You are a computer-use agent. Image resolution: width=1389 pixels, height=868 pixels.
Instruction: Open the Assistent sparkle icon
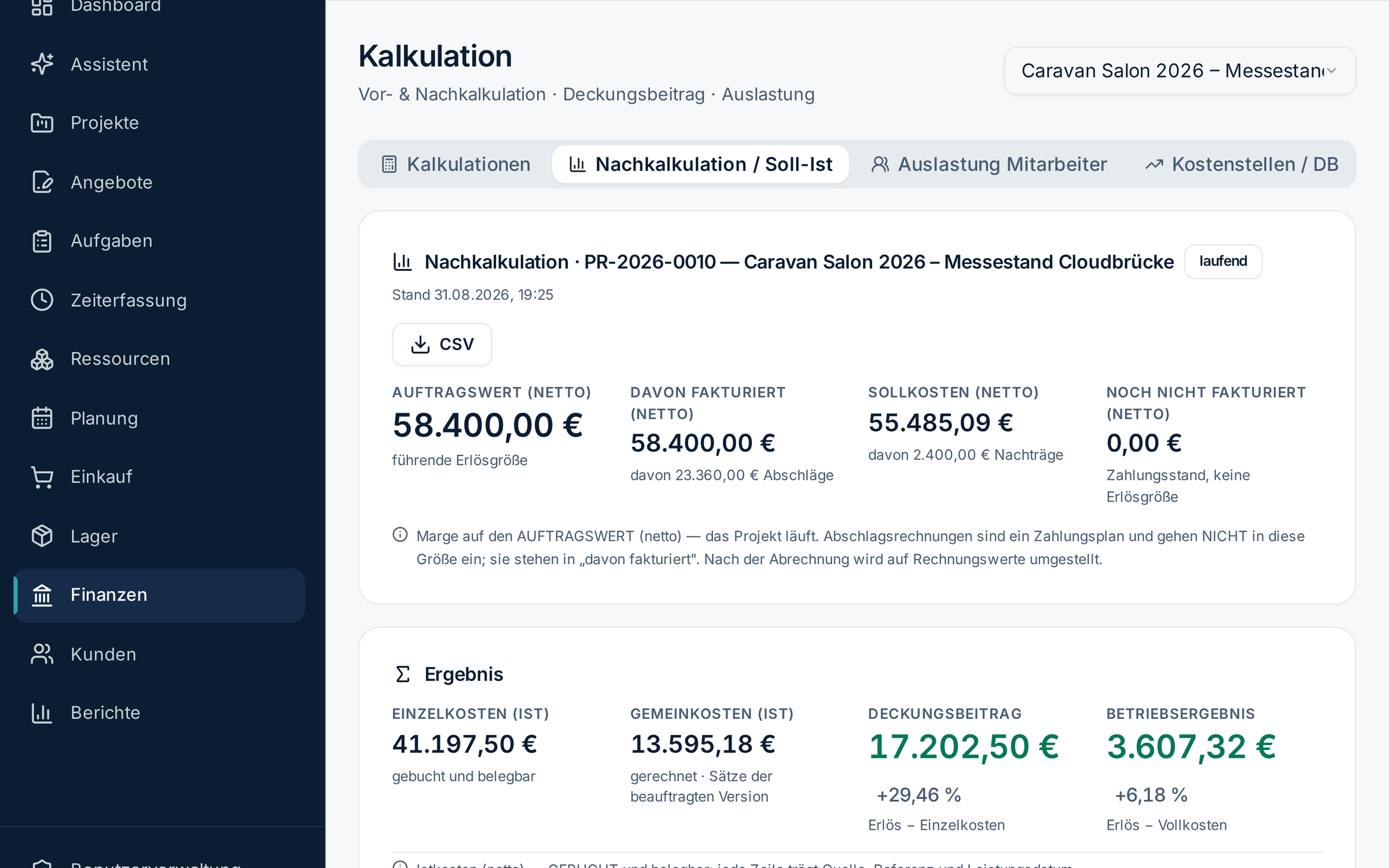[42, 64]
